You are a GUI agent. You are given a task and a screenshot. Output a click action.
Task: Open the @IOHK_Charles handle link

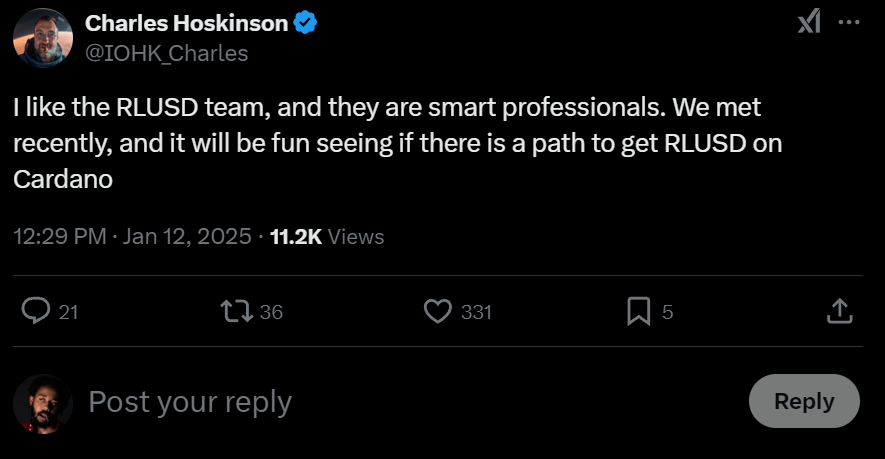pyautogui.click(x=167, y=52)
